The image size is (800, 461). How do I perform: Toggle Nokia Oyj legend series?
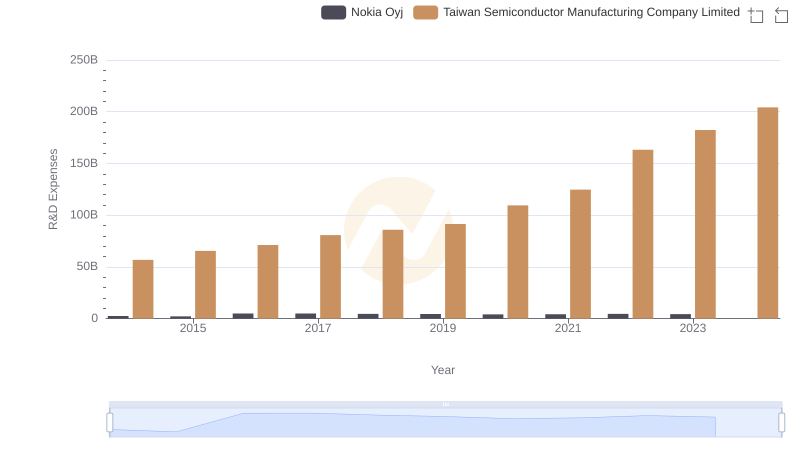click(x=362, y=12)
